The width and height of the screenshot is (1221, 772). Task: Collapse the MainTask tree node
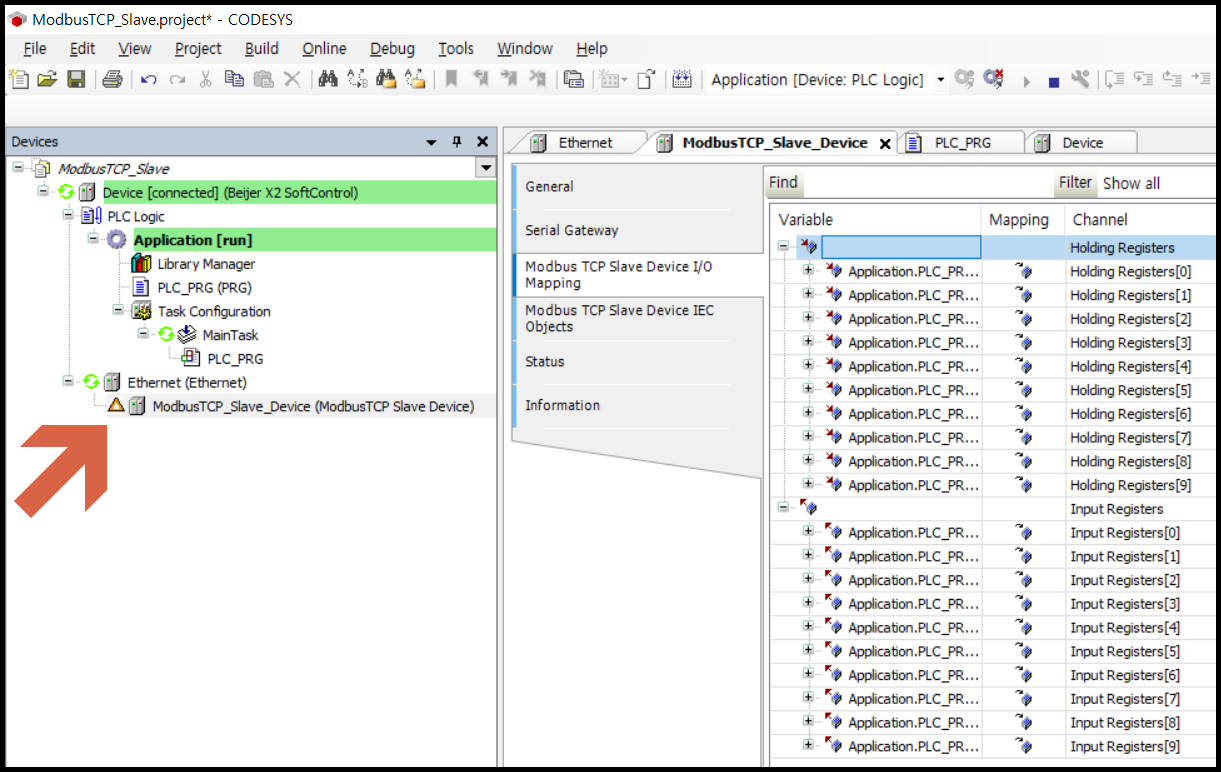click(143, 334)
